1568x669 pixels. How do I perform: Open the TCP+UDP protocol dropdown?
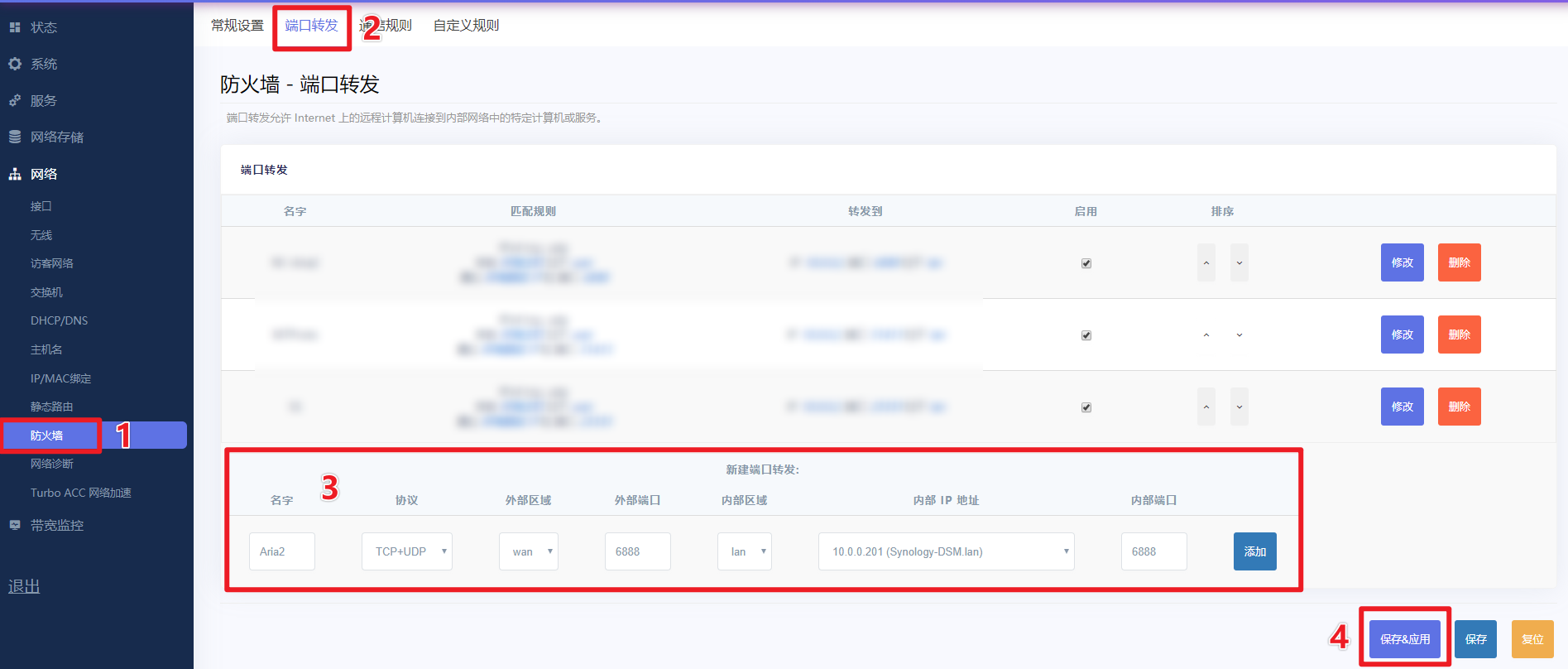(407, 551)
